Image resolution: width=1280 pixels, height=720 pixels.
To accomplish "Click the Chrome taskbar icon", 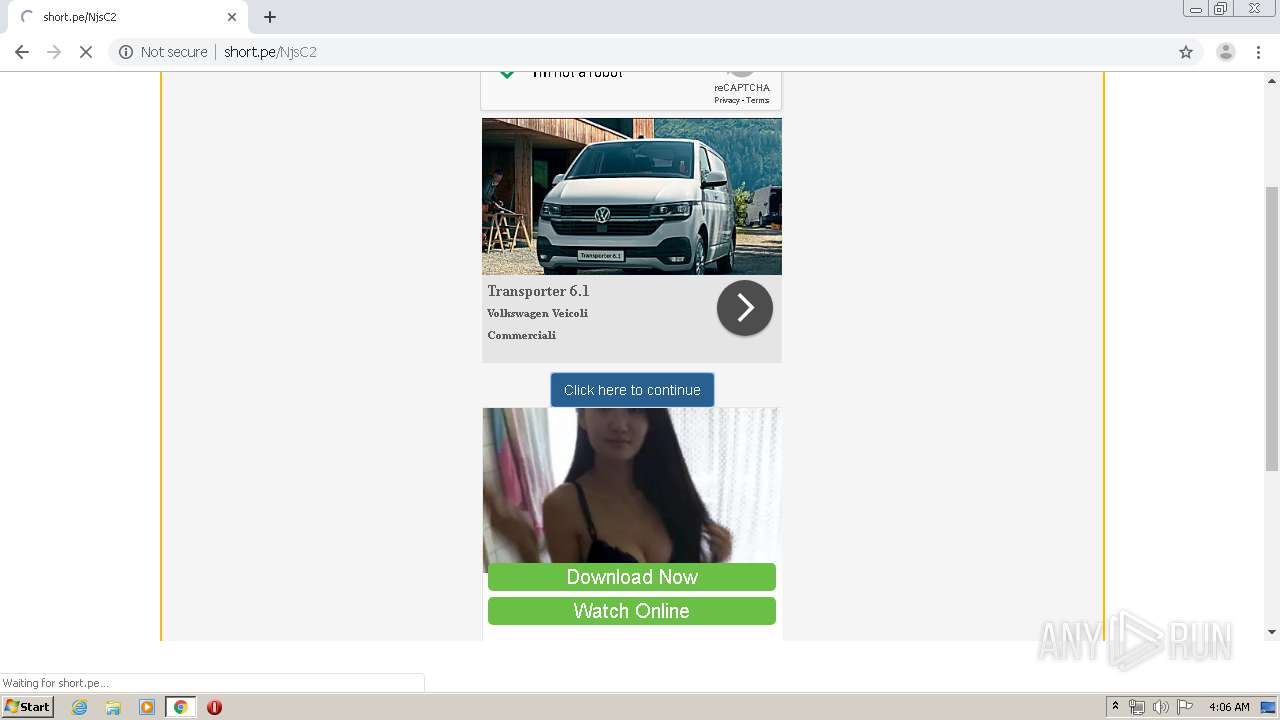I will (x=180, y=707).
